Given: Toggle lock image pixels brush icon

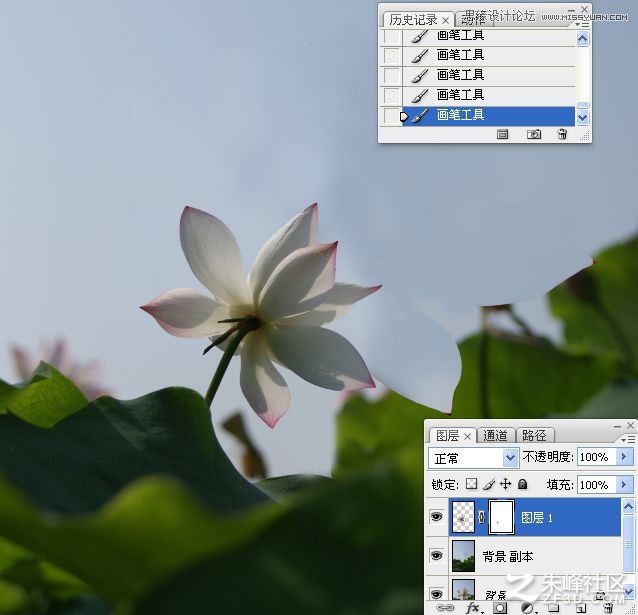Looking at the screenshot, I should [489, 484].
